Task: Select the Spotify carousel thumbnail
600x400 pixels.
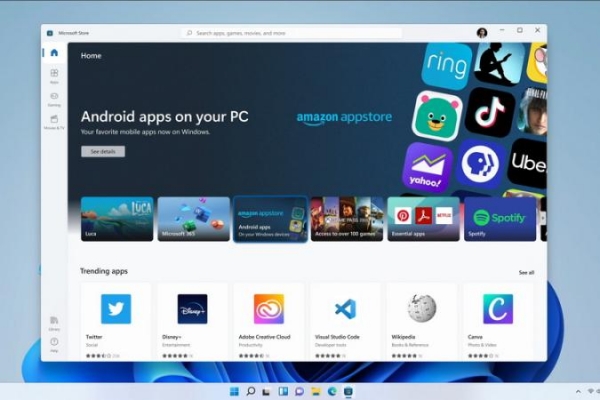Action: (x=500, y=218)
